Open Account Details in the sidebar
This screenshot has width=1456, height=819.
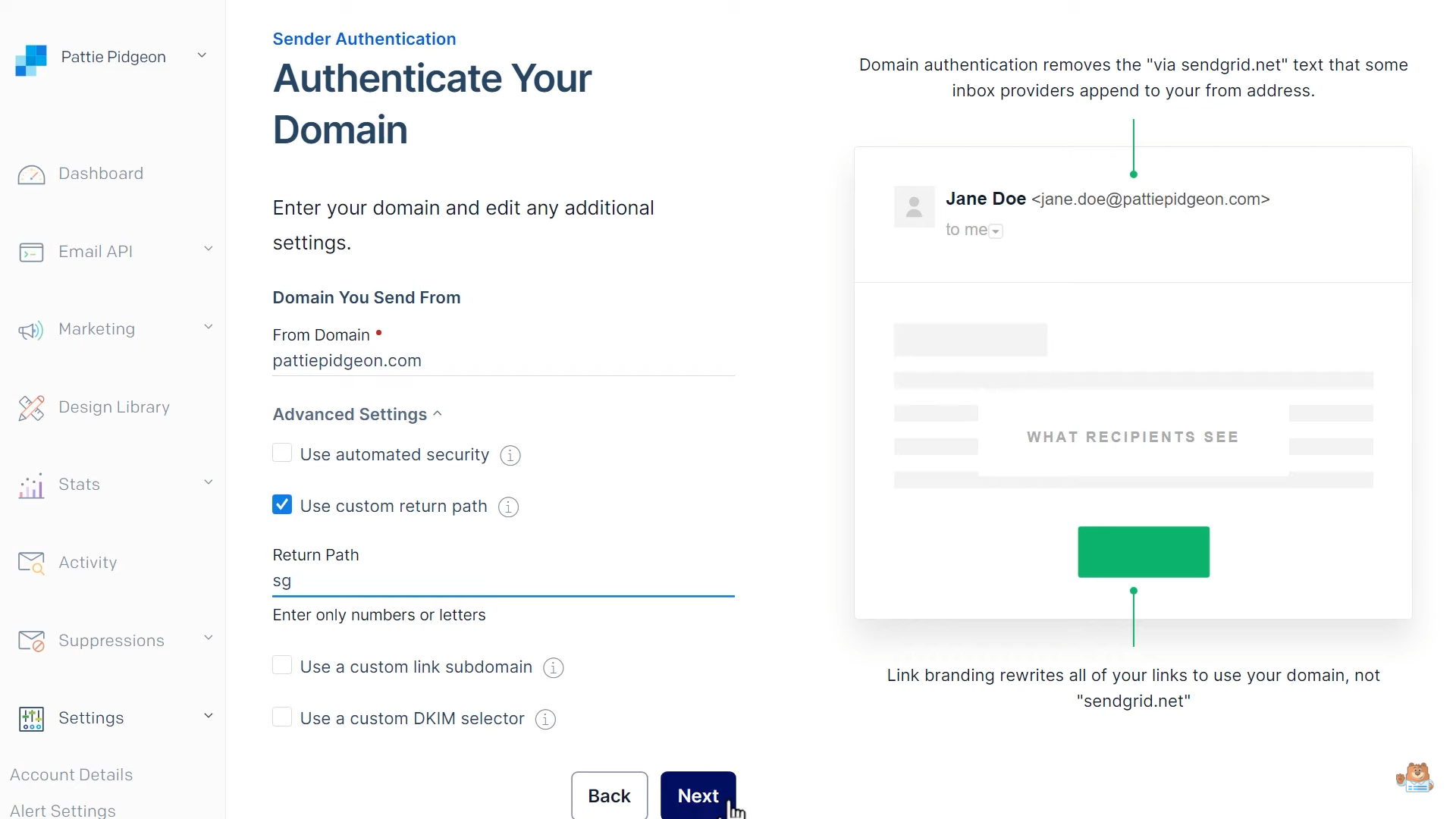(x=71, y=775)
